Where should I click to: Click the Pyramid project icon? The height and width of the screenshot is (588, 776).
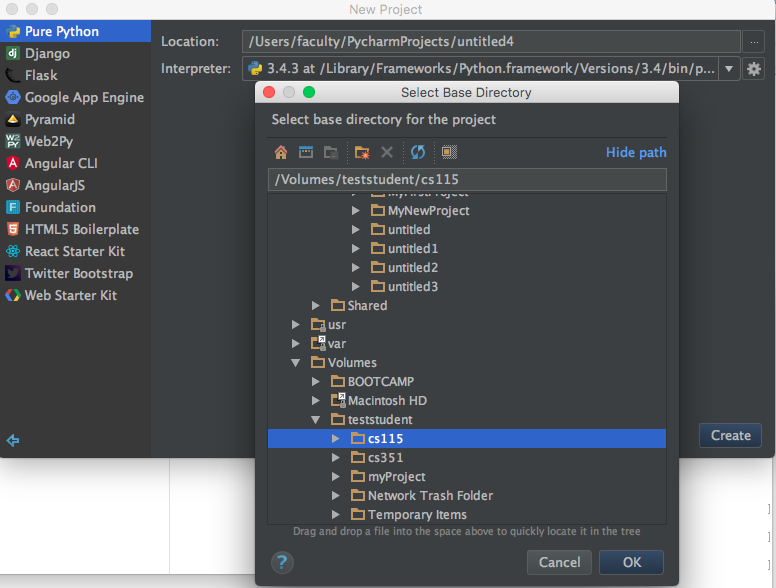pos(12,119)
